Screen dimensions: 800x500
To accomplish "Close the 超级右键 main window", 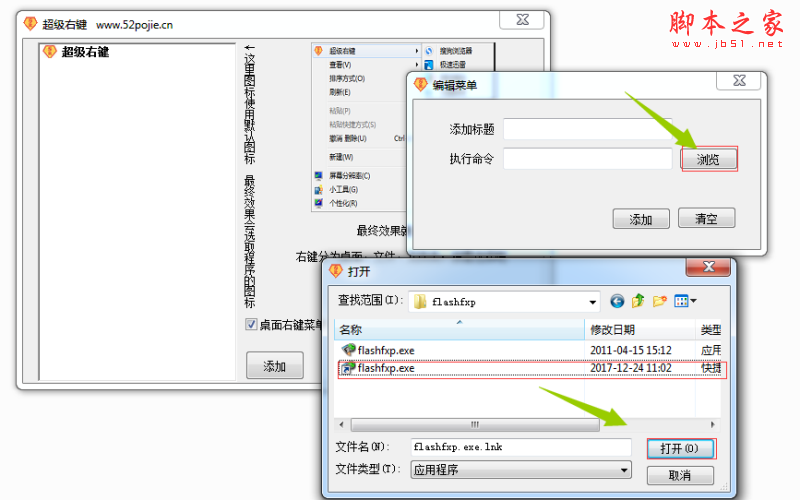I will pyautogui.click(x=522, y=20).
